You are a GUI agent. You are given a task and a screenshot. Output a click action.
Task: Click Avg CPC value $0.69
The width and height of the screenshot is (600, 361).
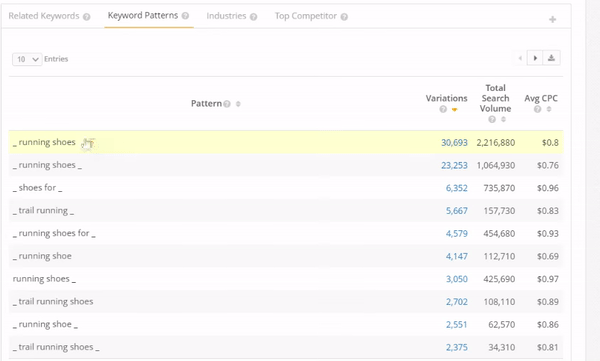[x=548, y=256]
